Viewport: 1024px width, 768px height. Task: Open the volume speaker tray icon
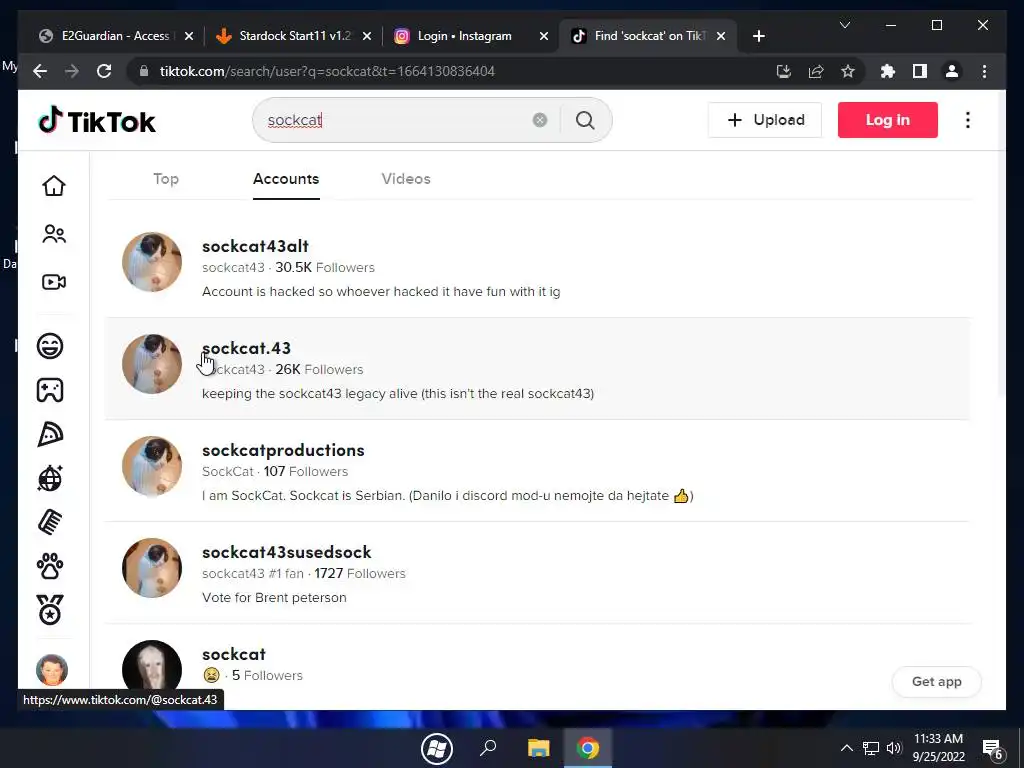[x=894, y=748]
